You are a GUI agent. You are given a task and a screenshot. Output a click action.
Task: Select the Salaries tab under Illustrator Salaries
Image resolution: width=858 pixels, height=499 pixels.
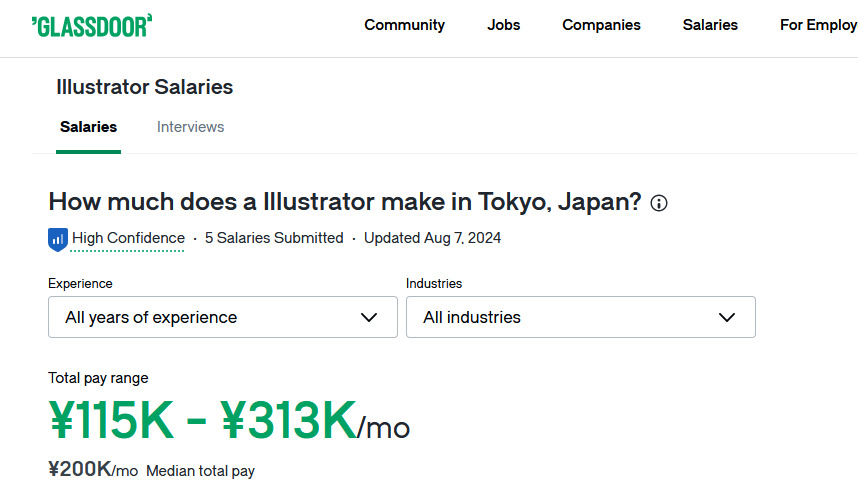(88, 127)
